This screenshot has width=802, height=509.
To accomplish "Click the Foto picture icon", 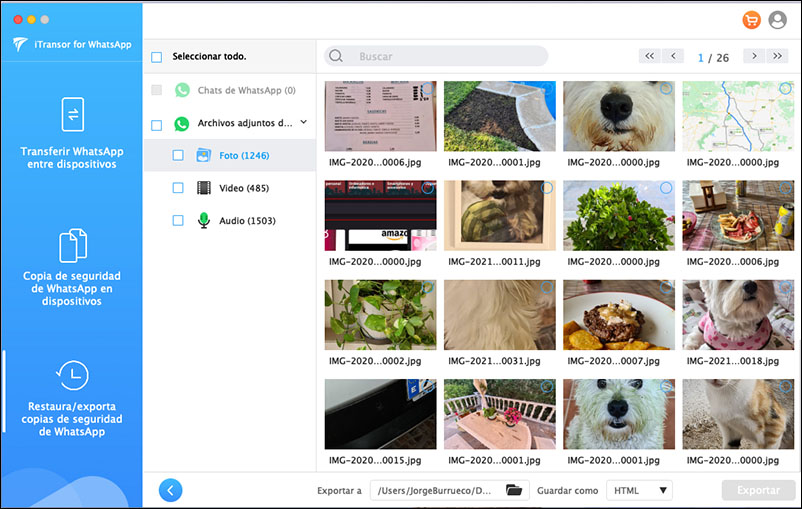I will pyautogui.click(x=204, y=156).
